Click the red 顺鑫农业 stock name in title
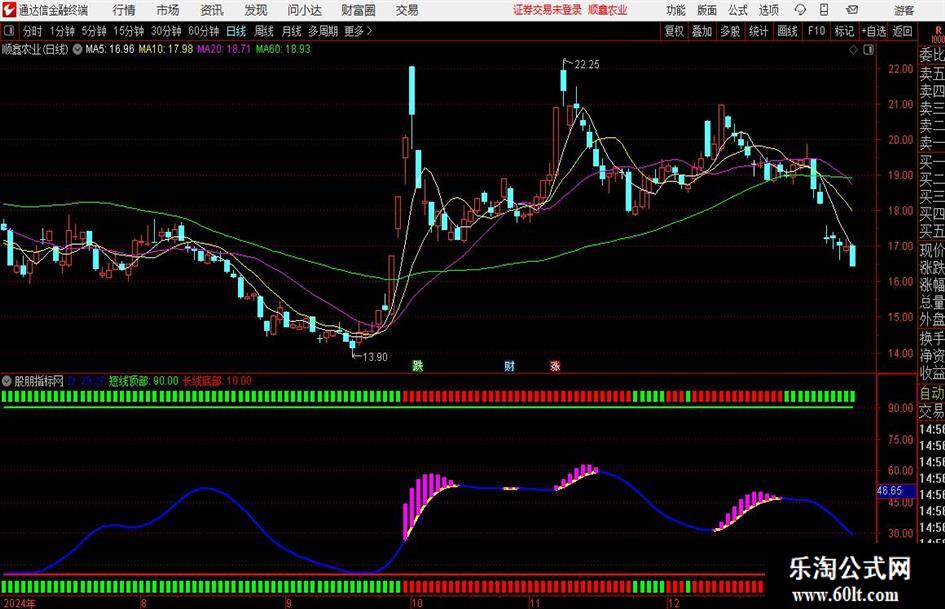 (x=608, y=10)
